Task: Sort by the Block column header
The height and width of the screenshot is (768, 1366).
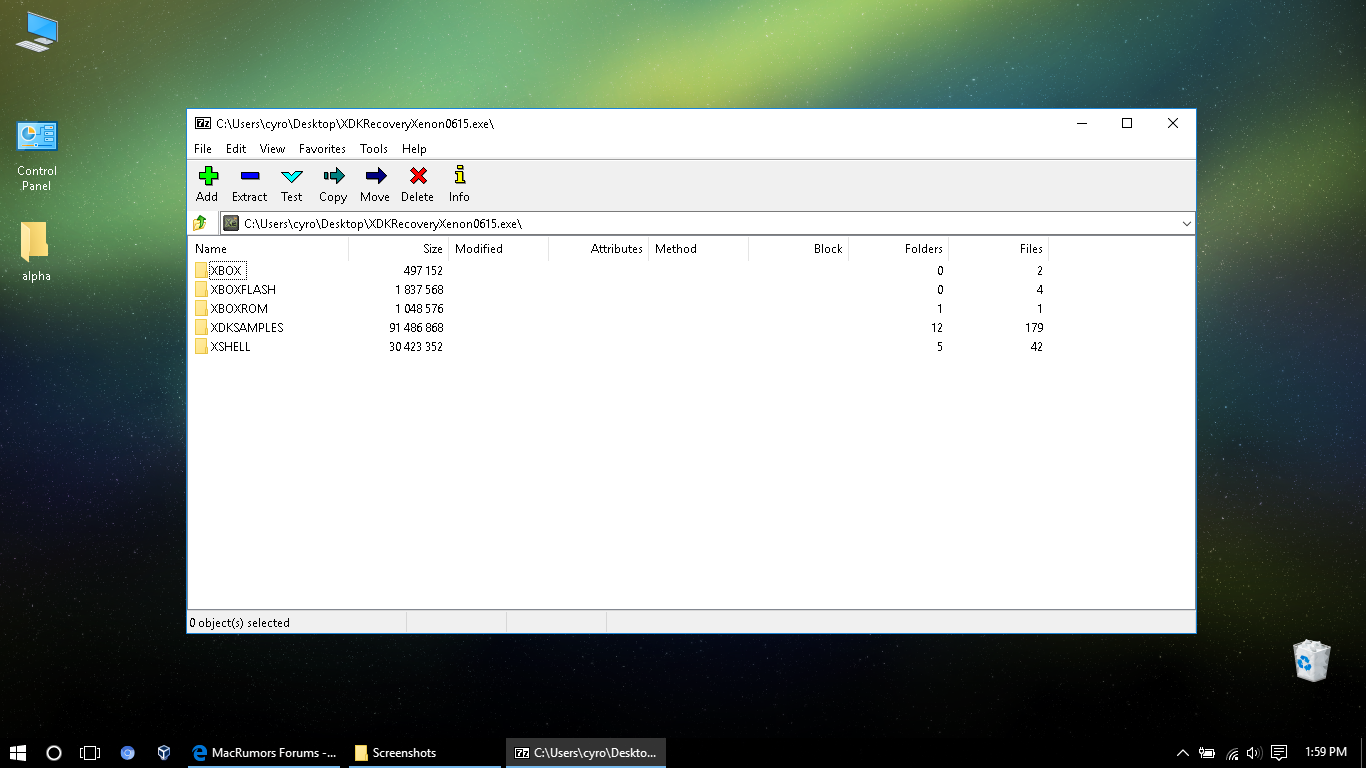Action: pos(798,248)
